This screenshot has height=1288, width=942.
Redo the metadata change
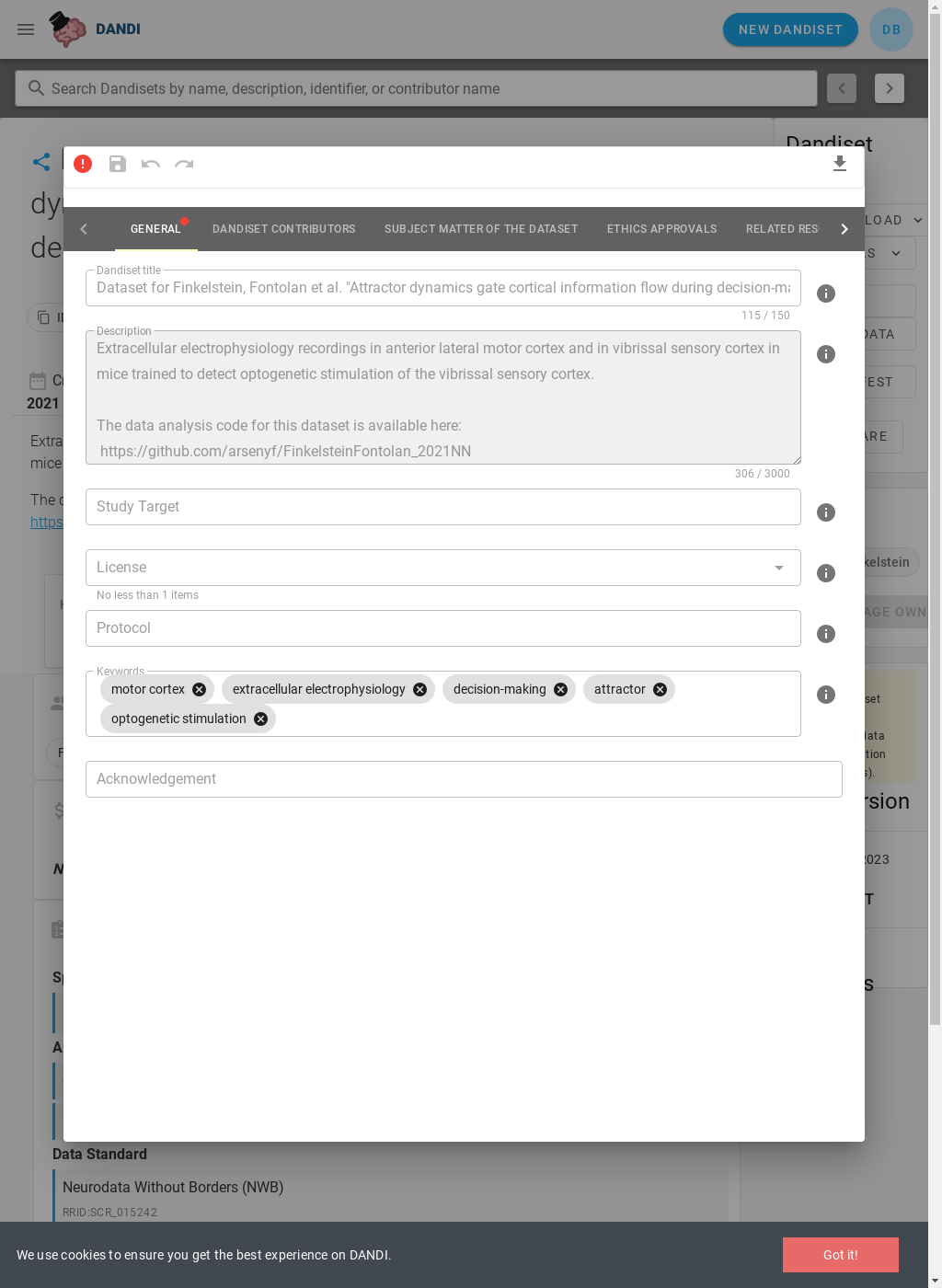(x=184, y=164)
